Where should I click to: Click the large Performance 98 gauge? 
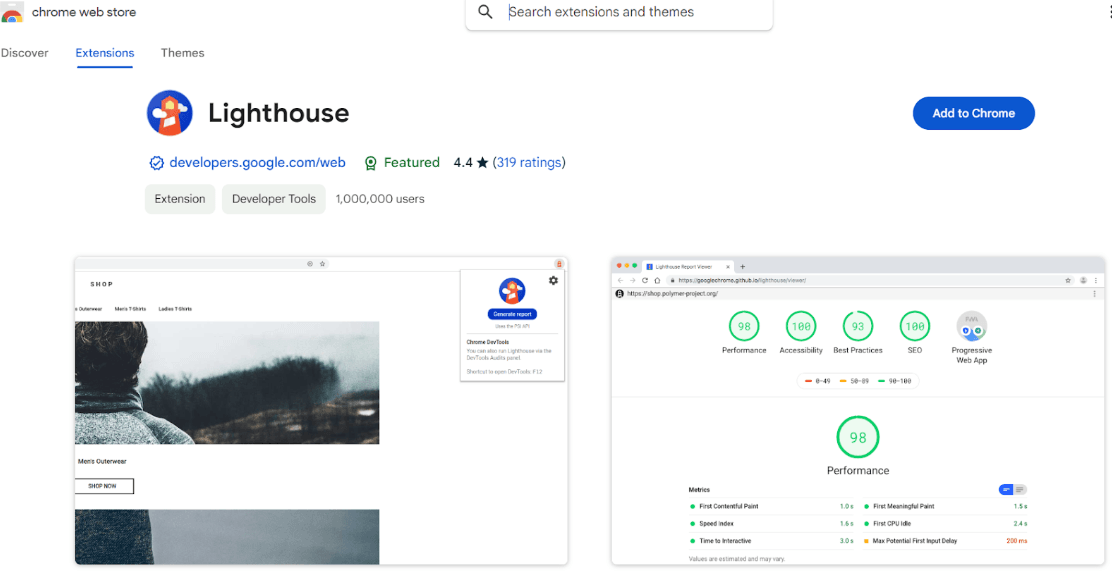coord(857,437)
